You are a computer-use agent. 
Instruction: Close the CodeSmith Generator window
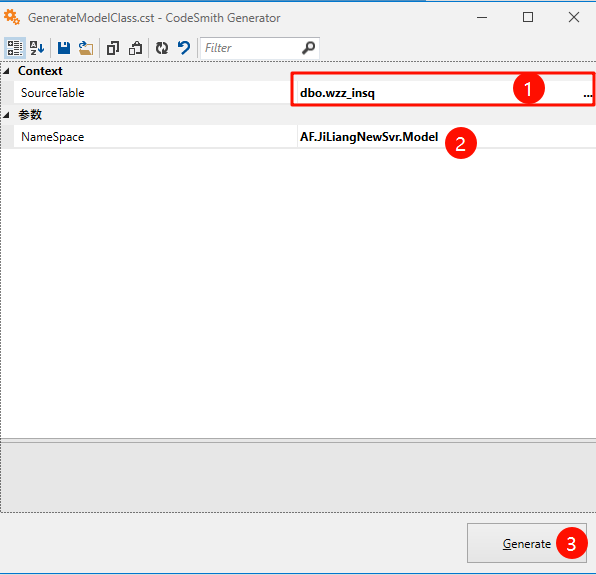574,17
